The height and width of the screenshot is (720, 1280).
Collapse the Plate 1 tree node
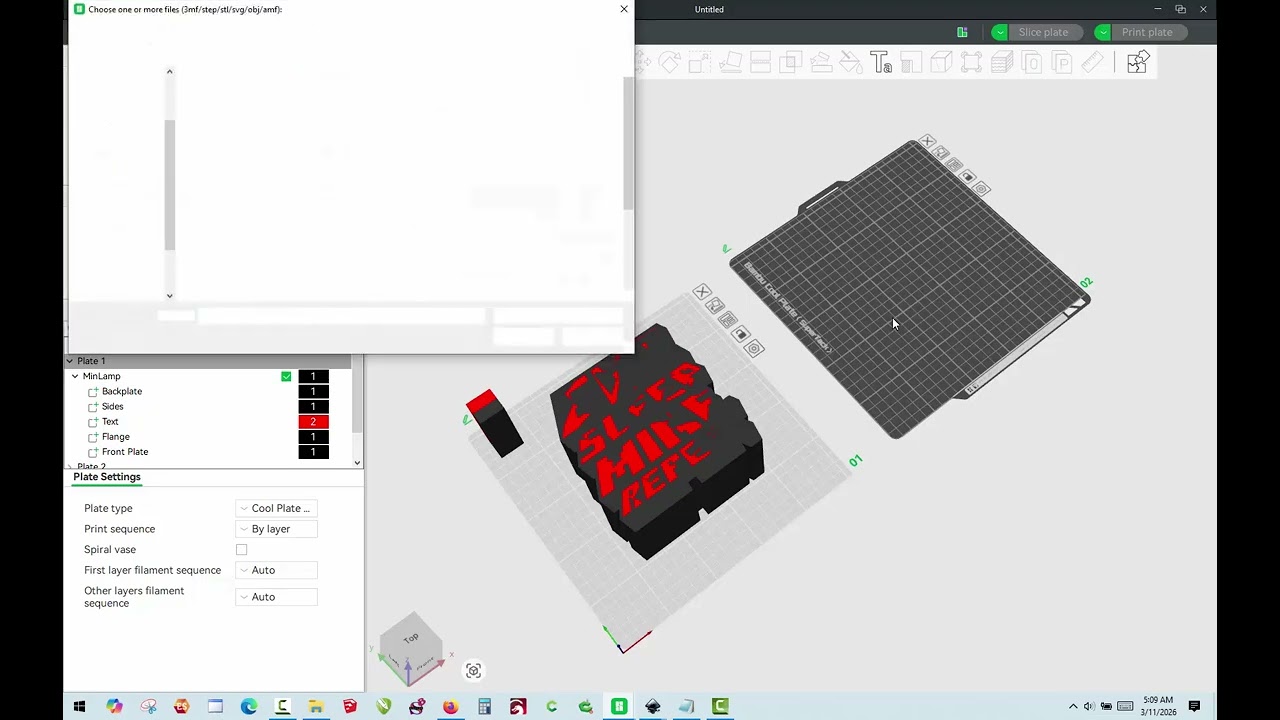tap(69, 361)
